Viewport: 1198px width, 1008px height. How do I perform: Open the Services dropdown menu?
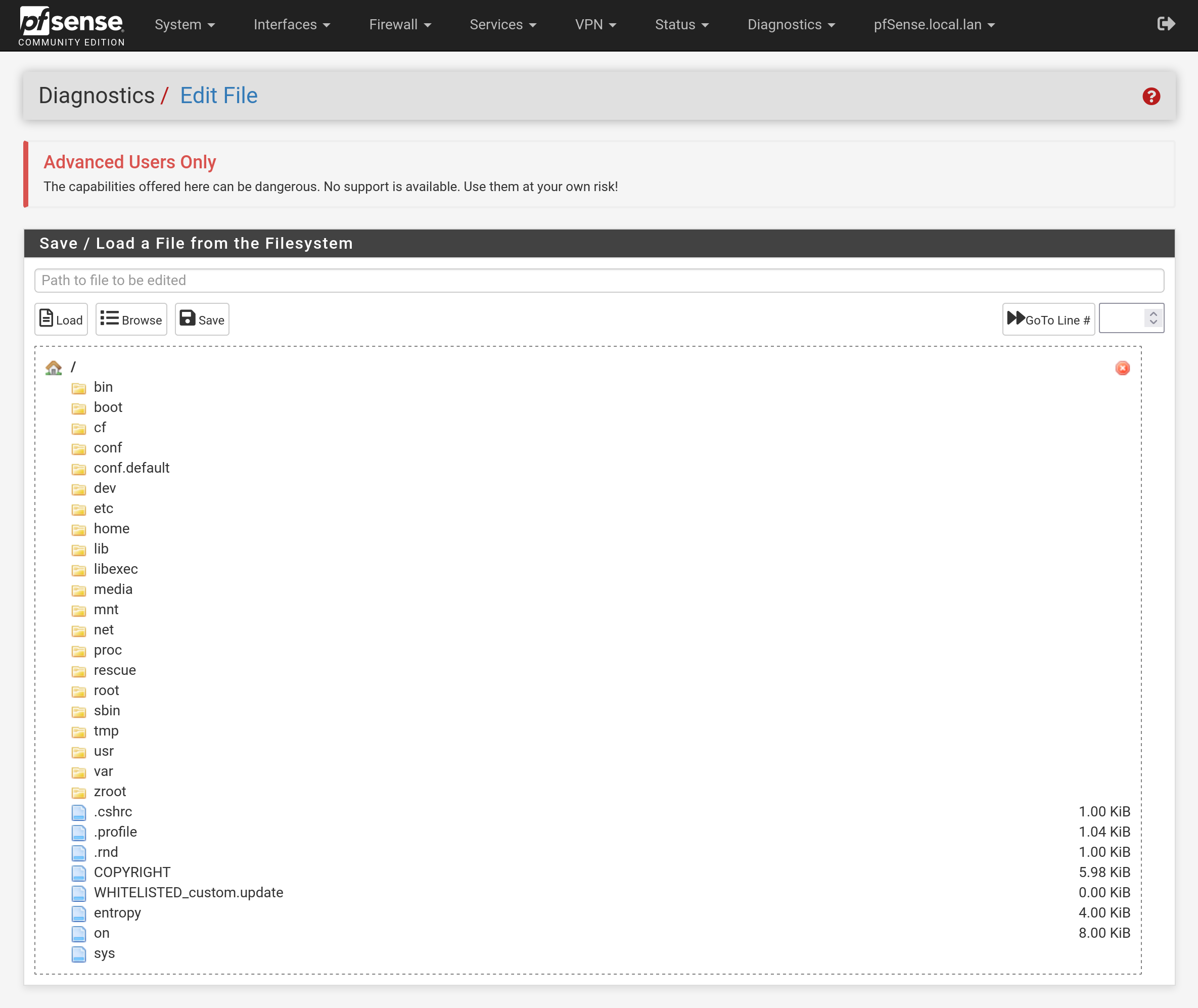pos(503,25)
